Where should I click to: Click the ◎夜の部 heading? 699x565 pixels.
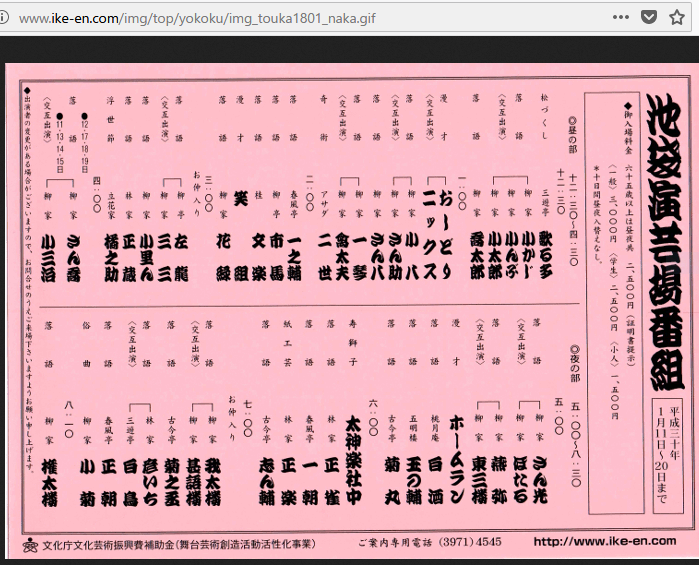[575, 363]
